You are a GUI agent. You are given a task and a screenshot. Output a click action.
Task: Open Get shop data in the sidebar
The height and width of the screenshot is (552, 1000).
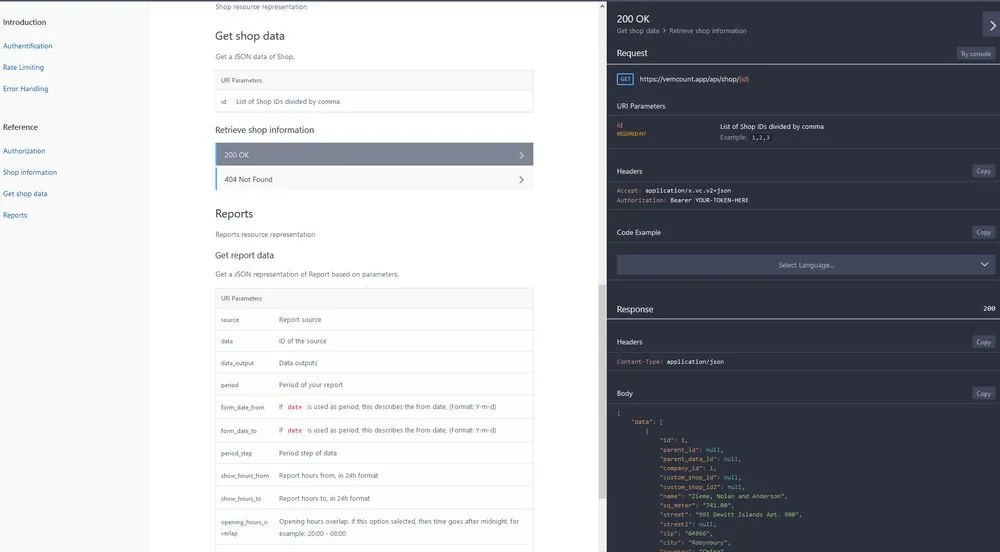point(25,194)
